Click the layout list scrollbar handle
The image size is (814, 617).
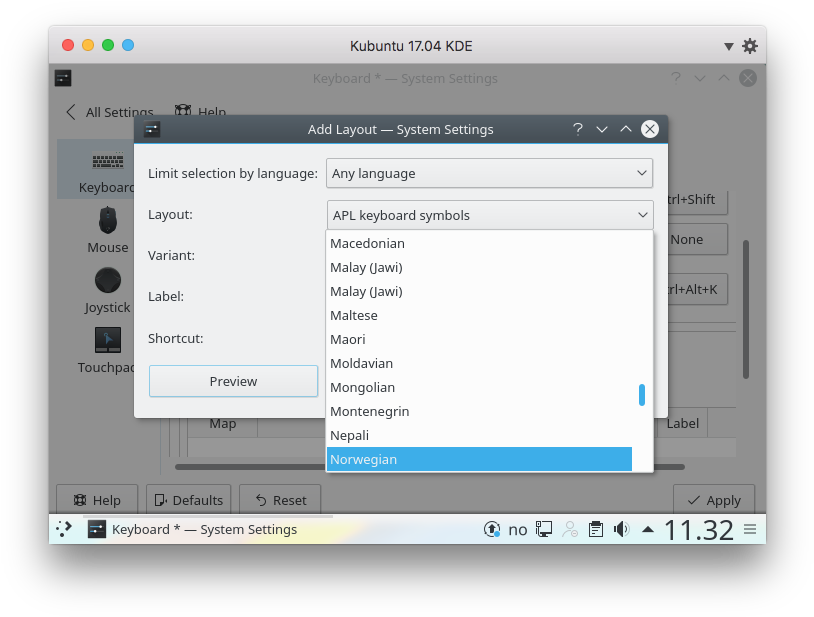[642, 395]
